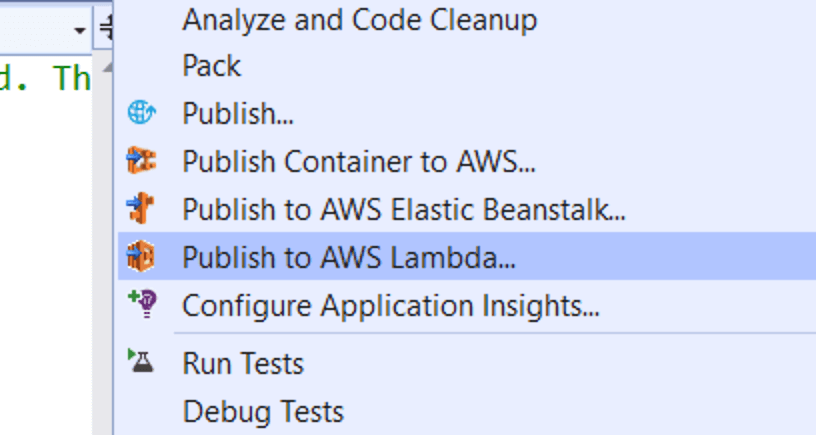
Task: Click the purple Application Insights lightbulb icon
Action: (x=143, y=304)
